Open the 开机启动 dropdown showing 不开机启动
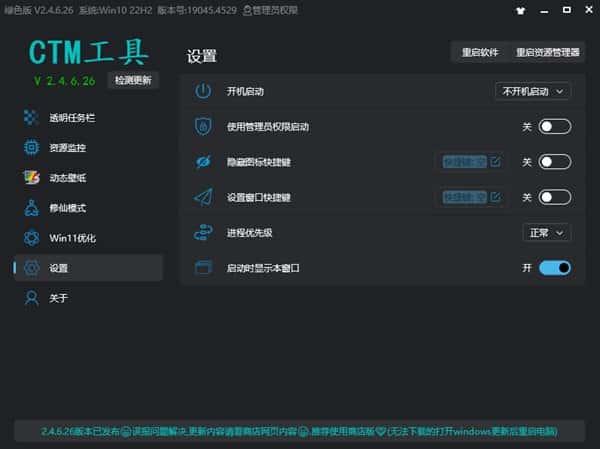 [533, 91]
